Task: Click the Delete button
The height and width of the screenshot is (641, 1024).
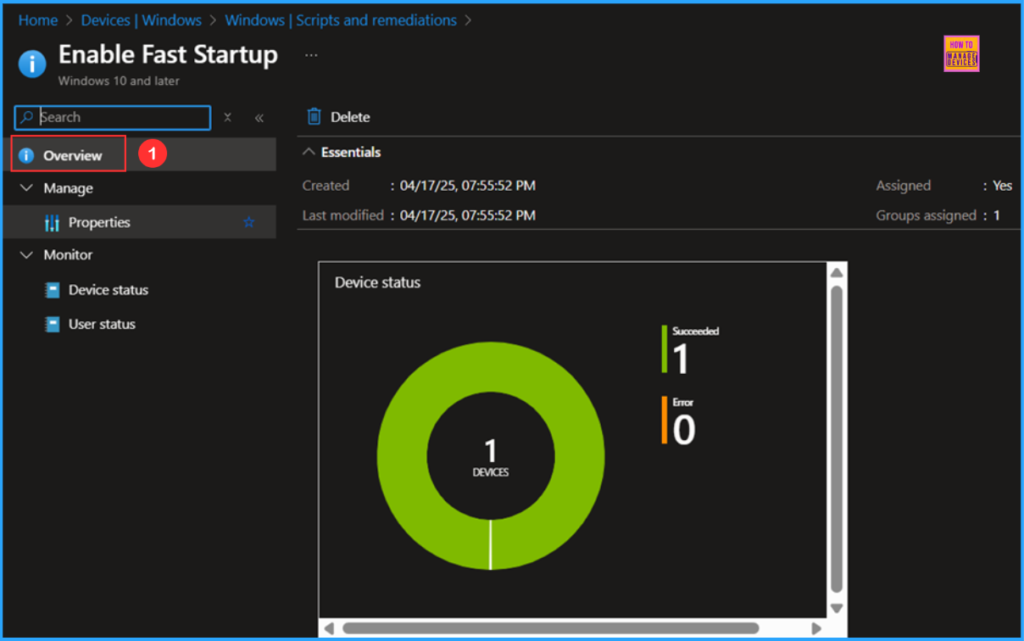Action: [338, 117]
